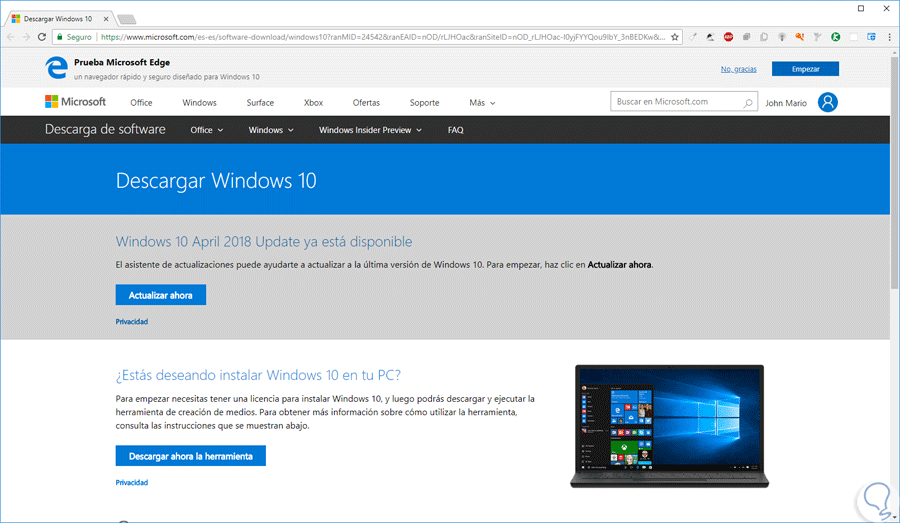Screen dimensions: 900x523
Task: Click the copy pages extension icon
Action: click(x=764, y=37)
